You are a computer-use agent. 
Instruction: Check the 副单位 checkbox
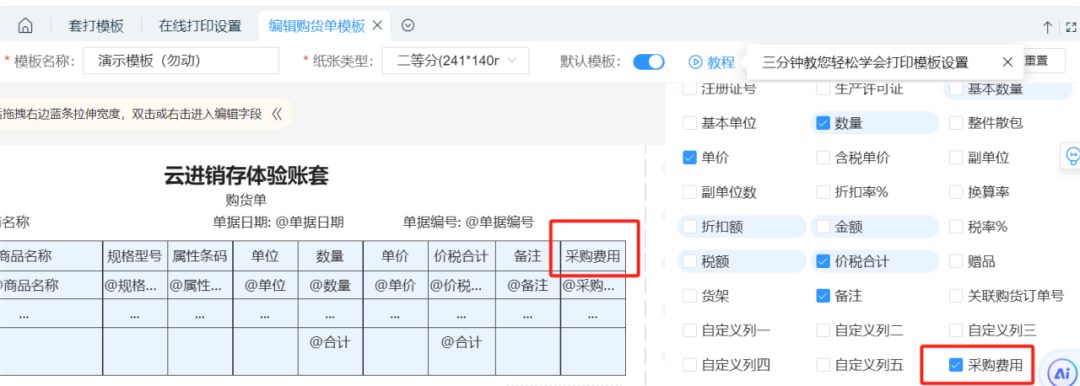pyautogui.click(x=956, y=158)
